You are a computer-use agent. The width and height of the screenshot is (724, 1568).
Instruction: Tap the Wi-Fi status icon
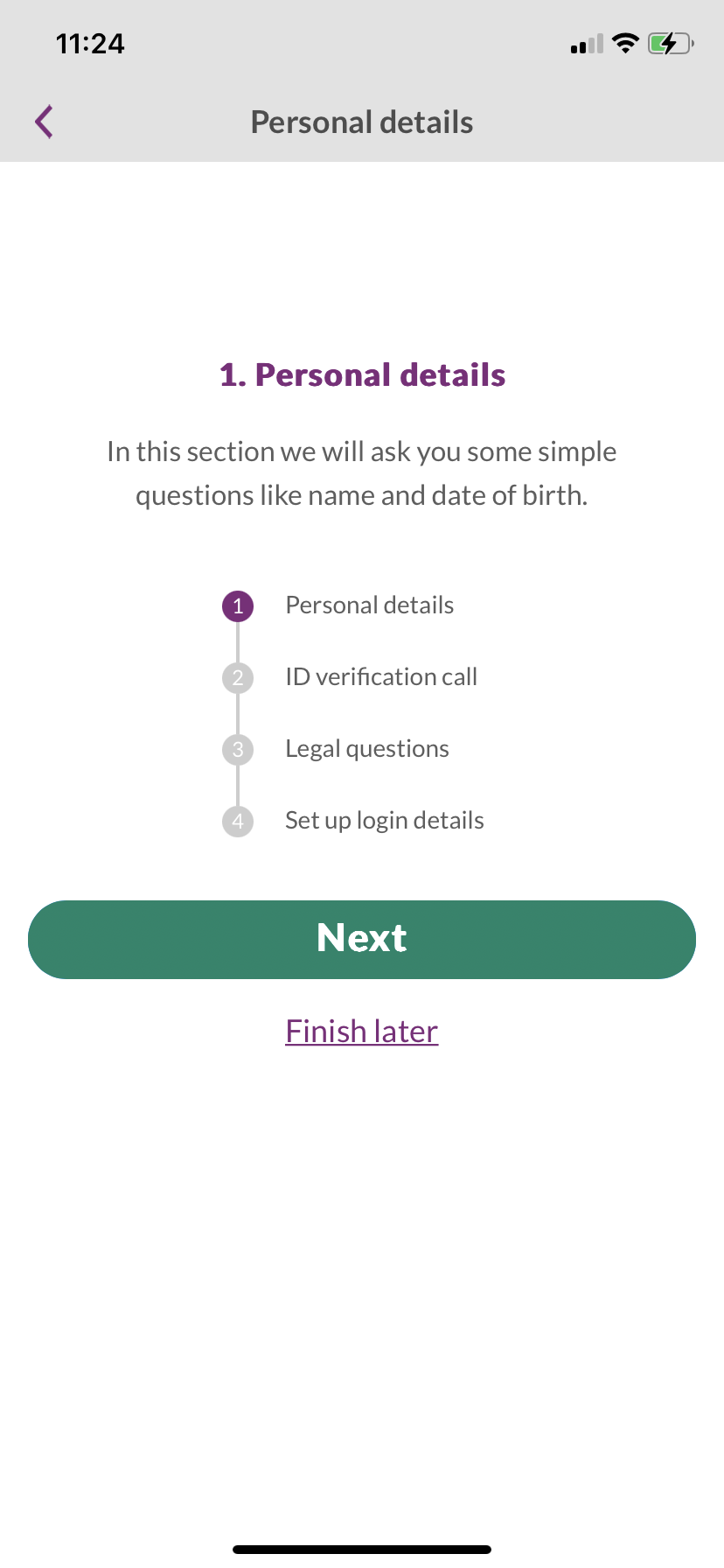point(625,43)
